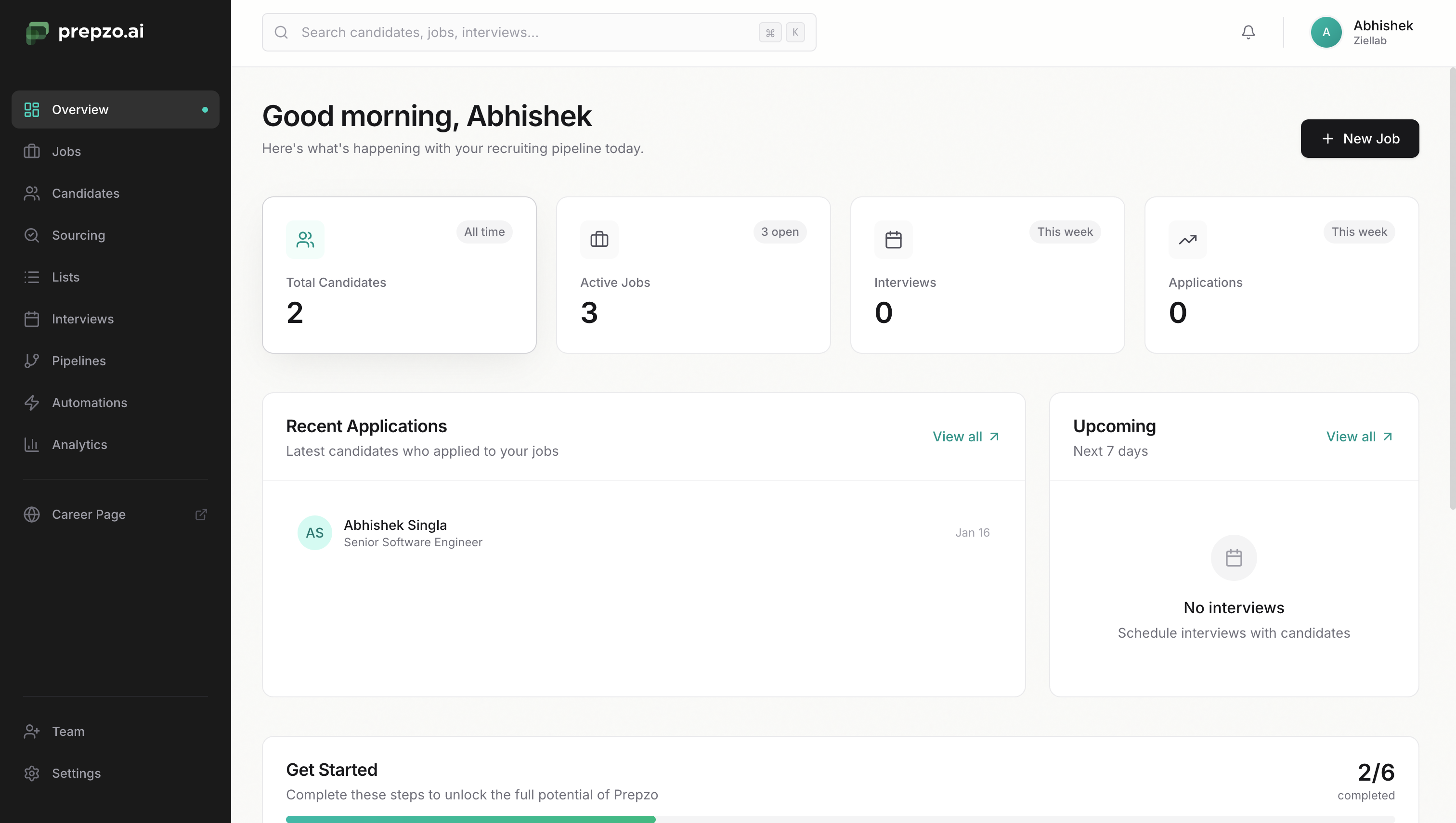
Task: Open the Abhishek Ziellab profile menu
Action: point(1363,32)
